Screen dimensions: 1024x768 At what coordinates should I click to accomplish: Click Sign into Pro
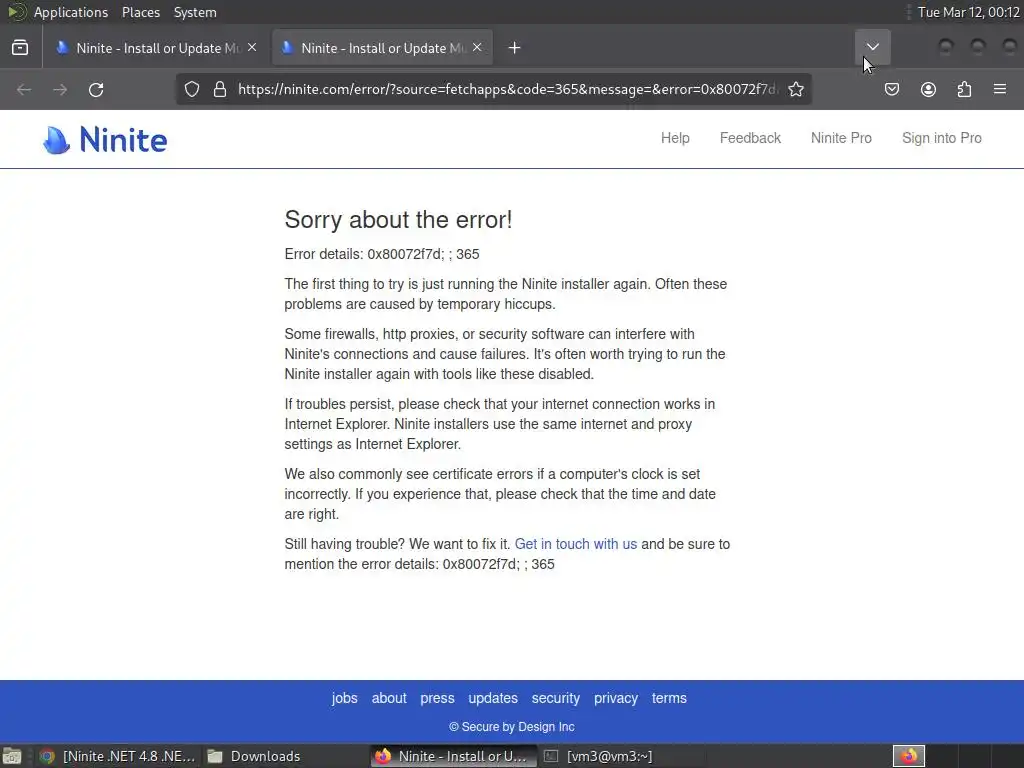(x=941, y=138)
